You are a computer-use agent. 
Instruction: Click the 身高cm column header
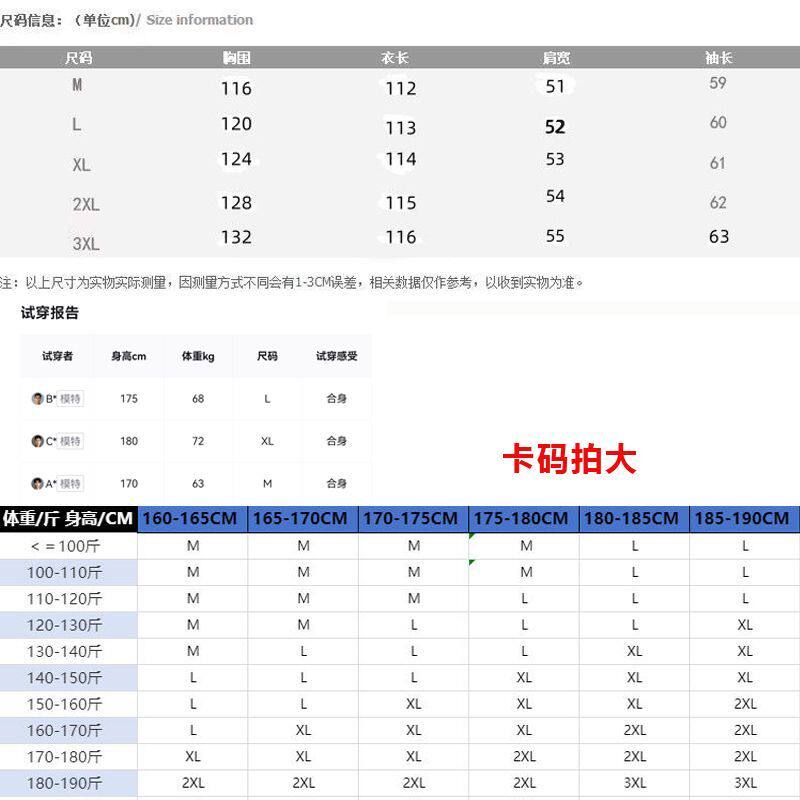pos(129,356)
